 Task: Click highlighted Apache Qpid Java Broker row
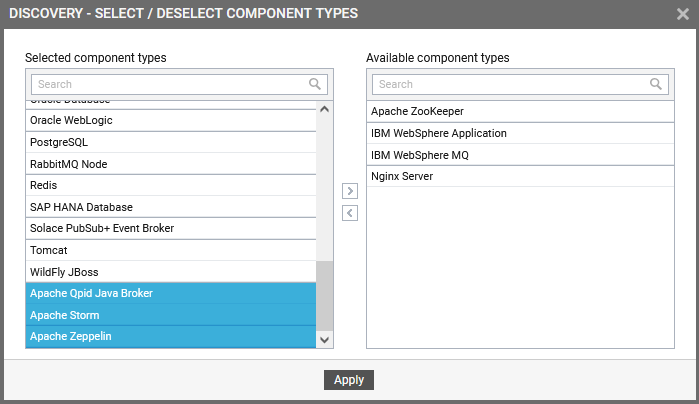171,293
